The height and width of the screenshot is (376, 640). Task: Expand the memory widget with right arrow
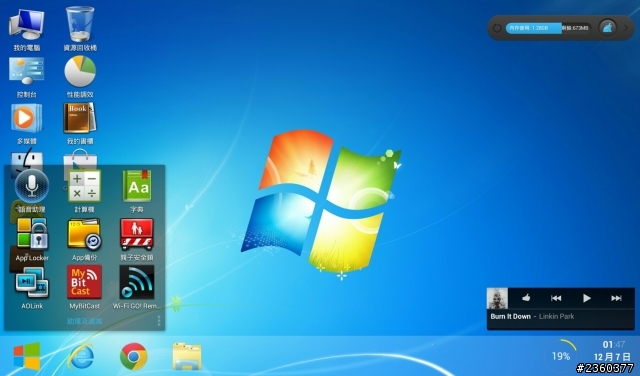(626, 28)
